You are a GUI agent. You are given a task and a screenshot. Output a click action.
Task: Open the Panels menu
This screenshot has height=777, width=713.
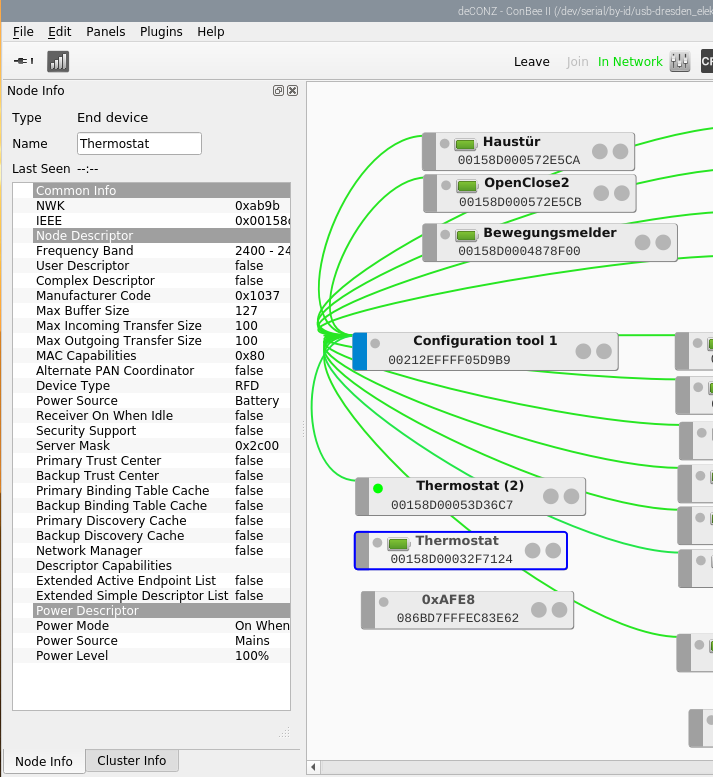pyautogui.click(x=106, y=32)
